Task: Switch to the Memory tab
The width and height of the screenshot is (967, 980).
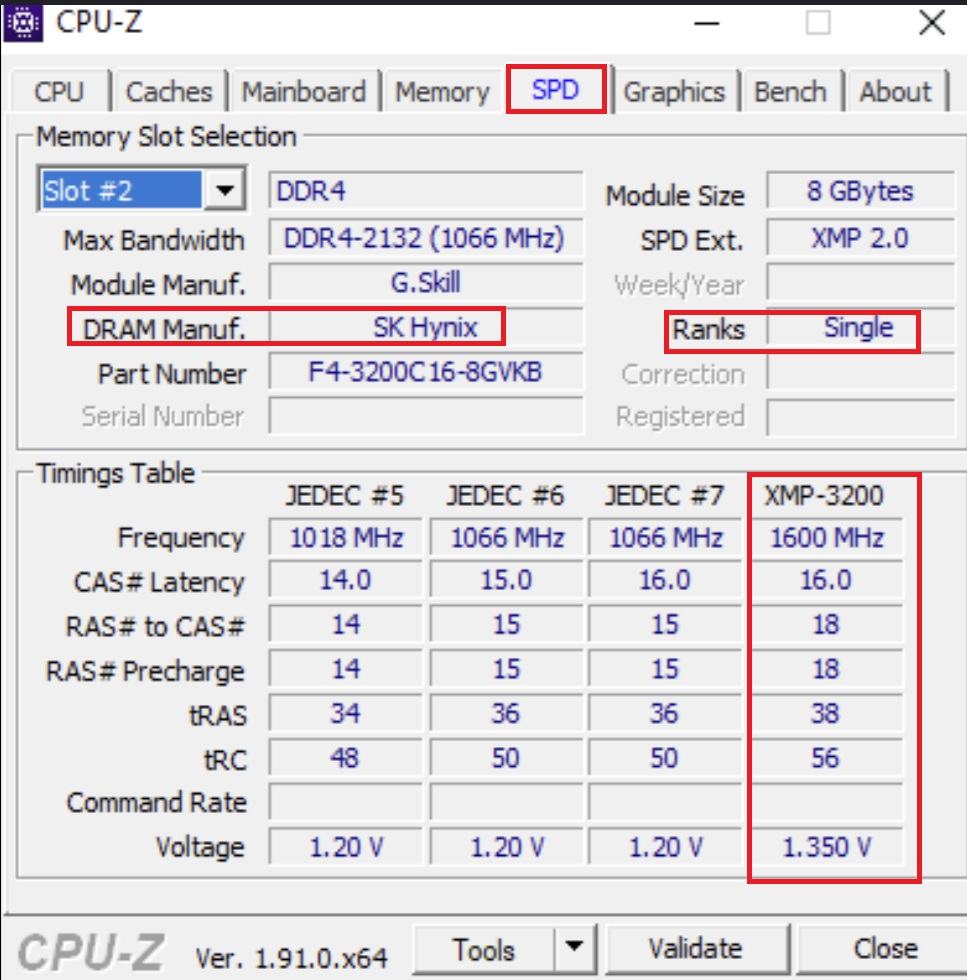Action: (443, 92)
